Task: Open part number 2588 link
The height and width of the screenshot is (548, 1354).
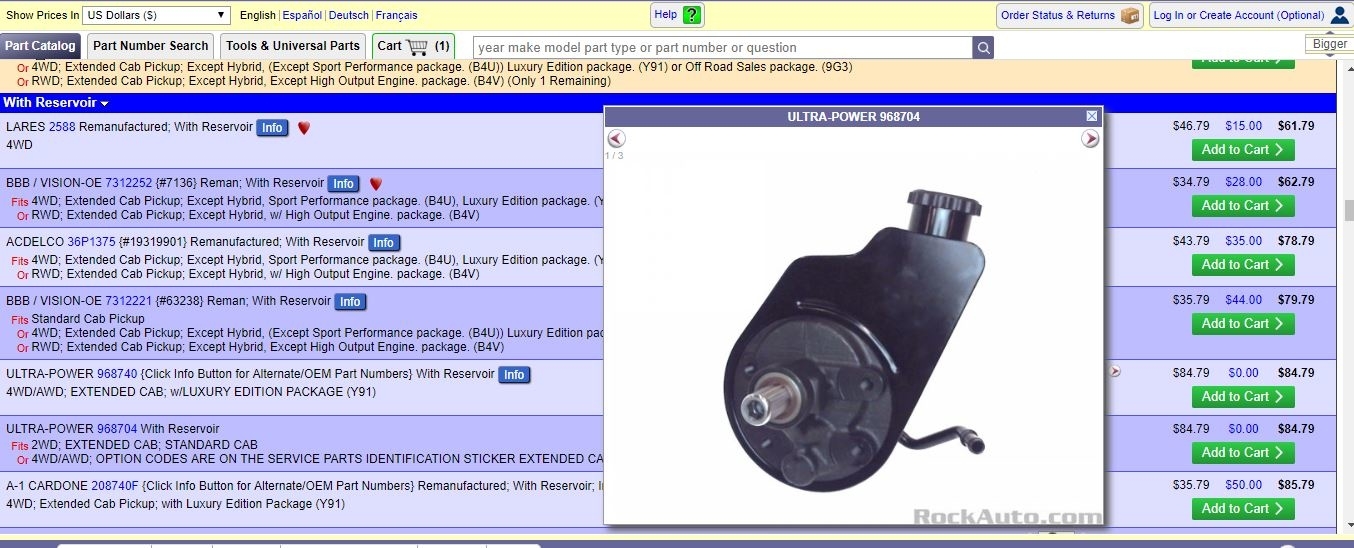Action: tap(62, 127)
